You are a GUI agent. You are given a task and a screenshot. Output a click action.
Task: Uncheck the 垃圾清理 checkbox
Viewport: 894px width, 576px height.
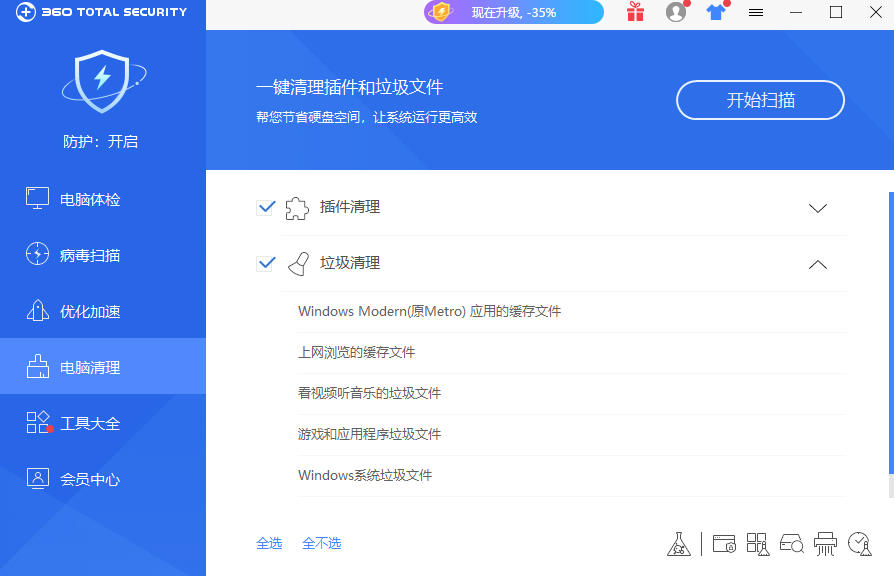[x=266, y=263]
